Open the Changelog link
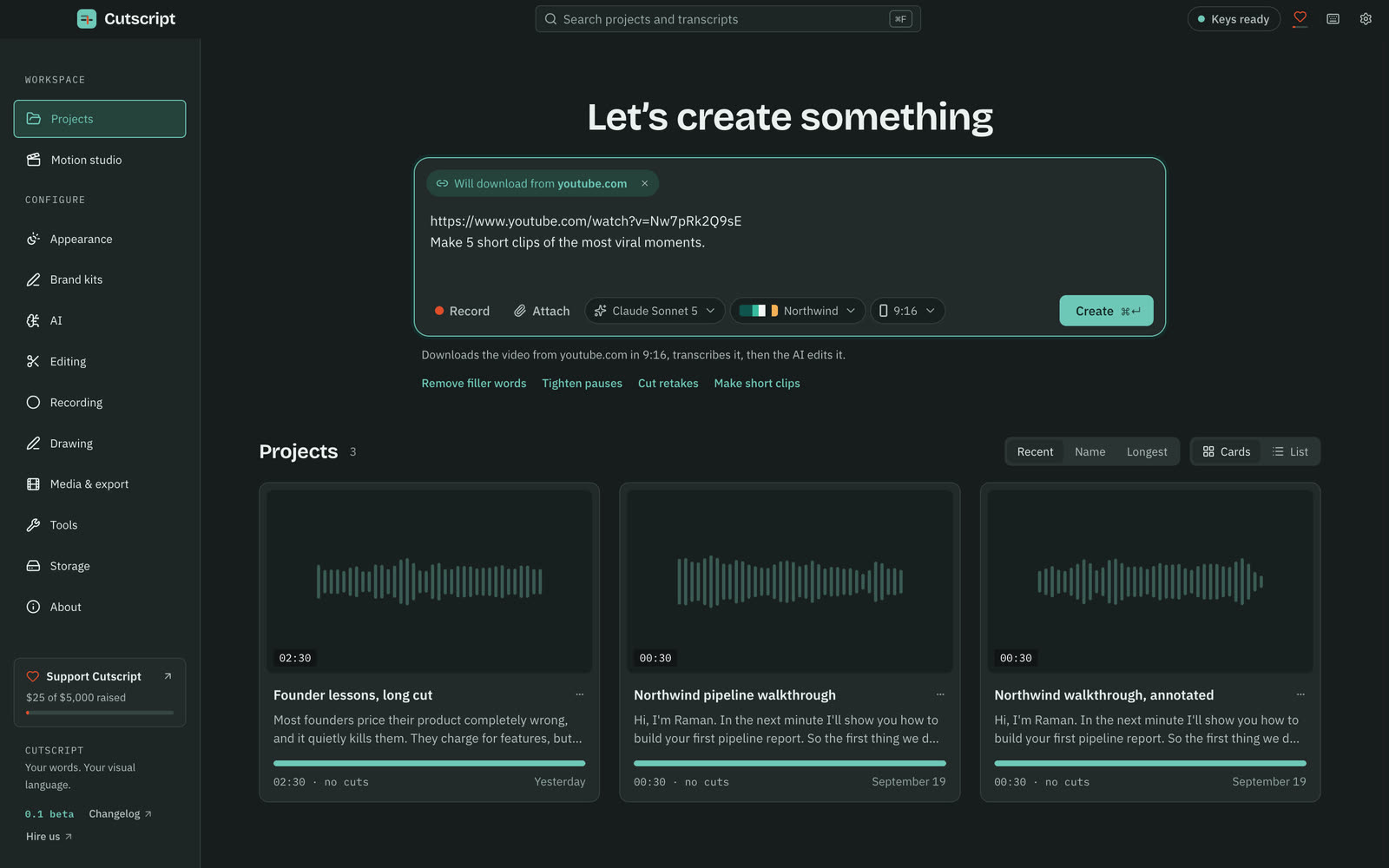Image resolution: width=1389 pixels, height=868 pixels. pyautogui.click(x=120, y=813)
